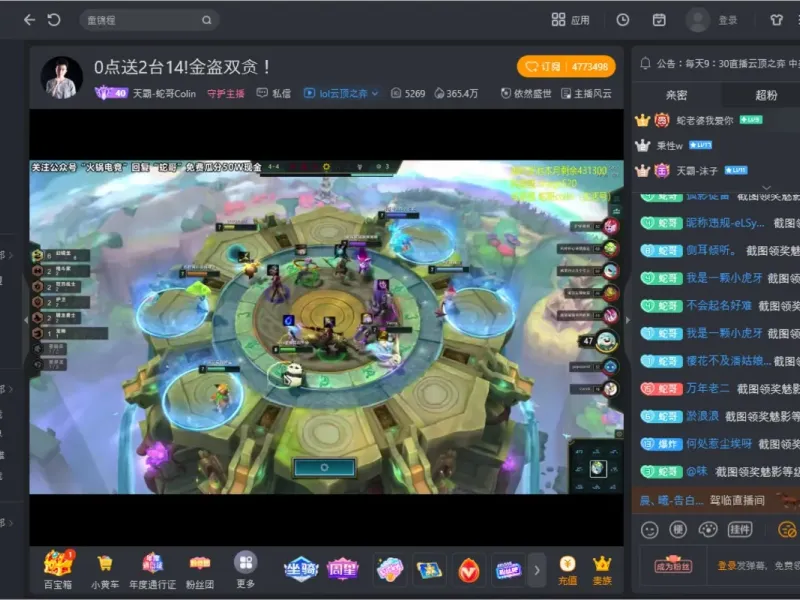Image resolution: width=800 pixels, height=600 pixels.
Task: Open the 挂件 widget icon
Action: (x=740, y=530)
